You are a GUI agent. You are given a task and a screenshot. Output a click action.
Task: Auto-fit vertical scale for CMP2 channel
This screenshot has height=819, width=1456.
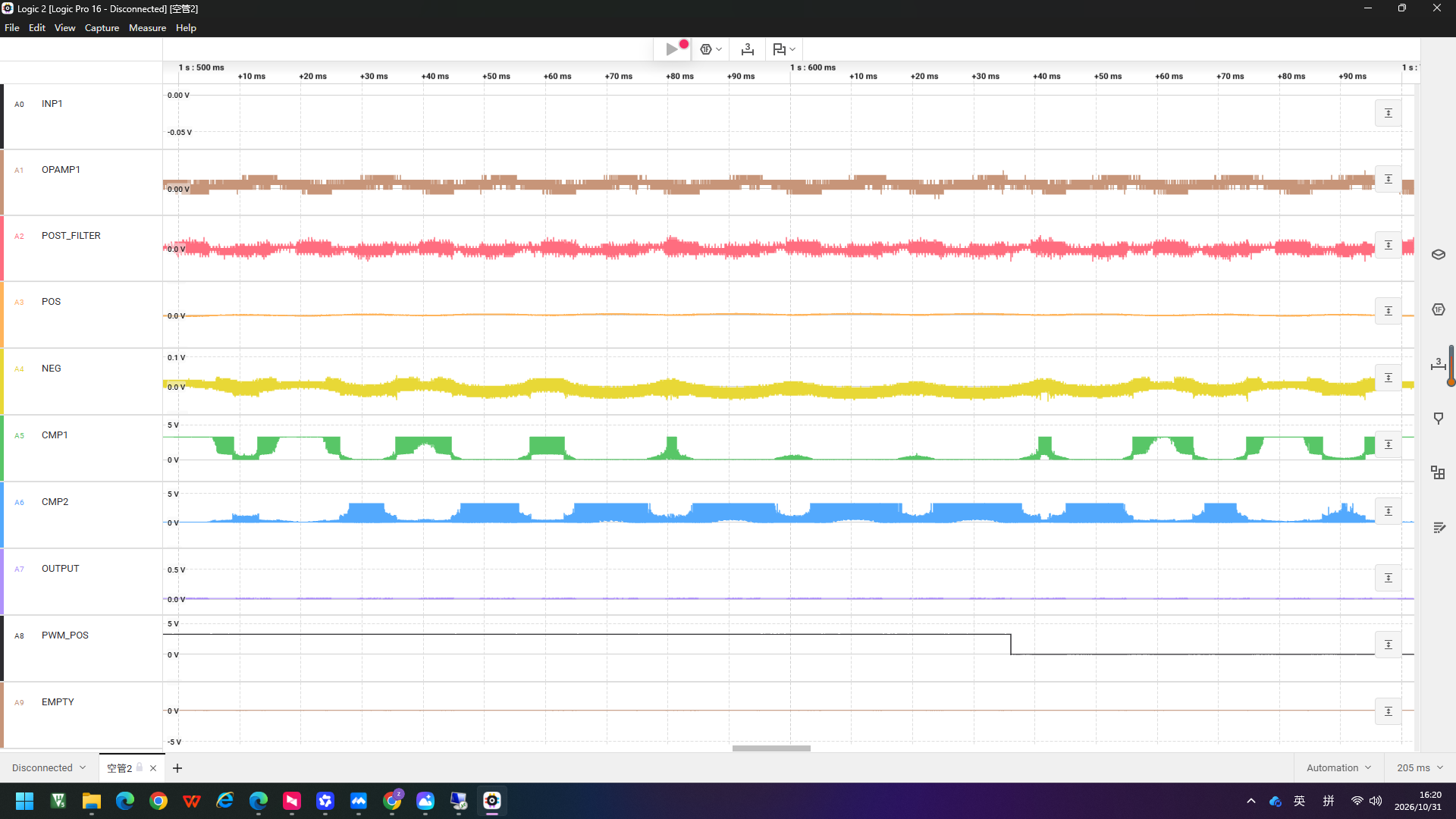point(1389,511)
